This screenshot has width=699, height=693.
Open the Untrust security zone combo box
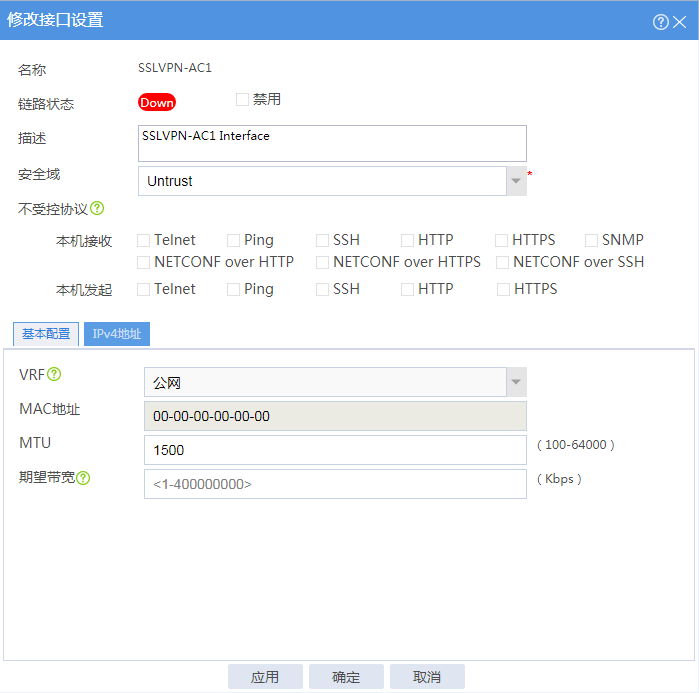pyautogui.click(x=332, y=181)
